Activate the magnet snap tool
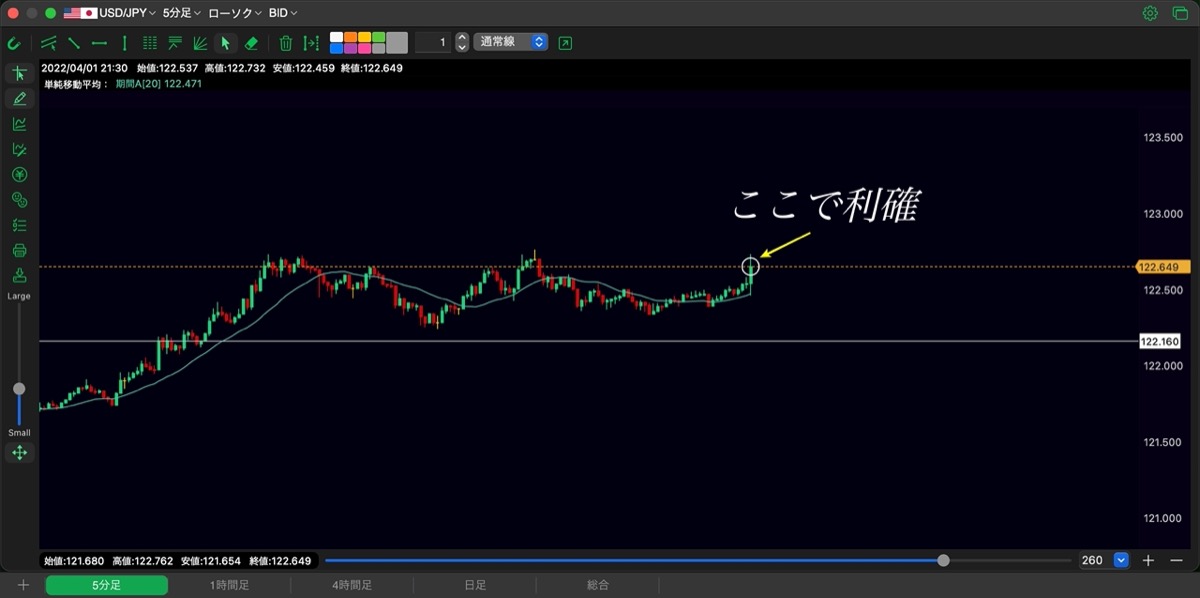The image size is (1200, 598). coord(14,43)
